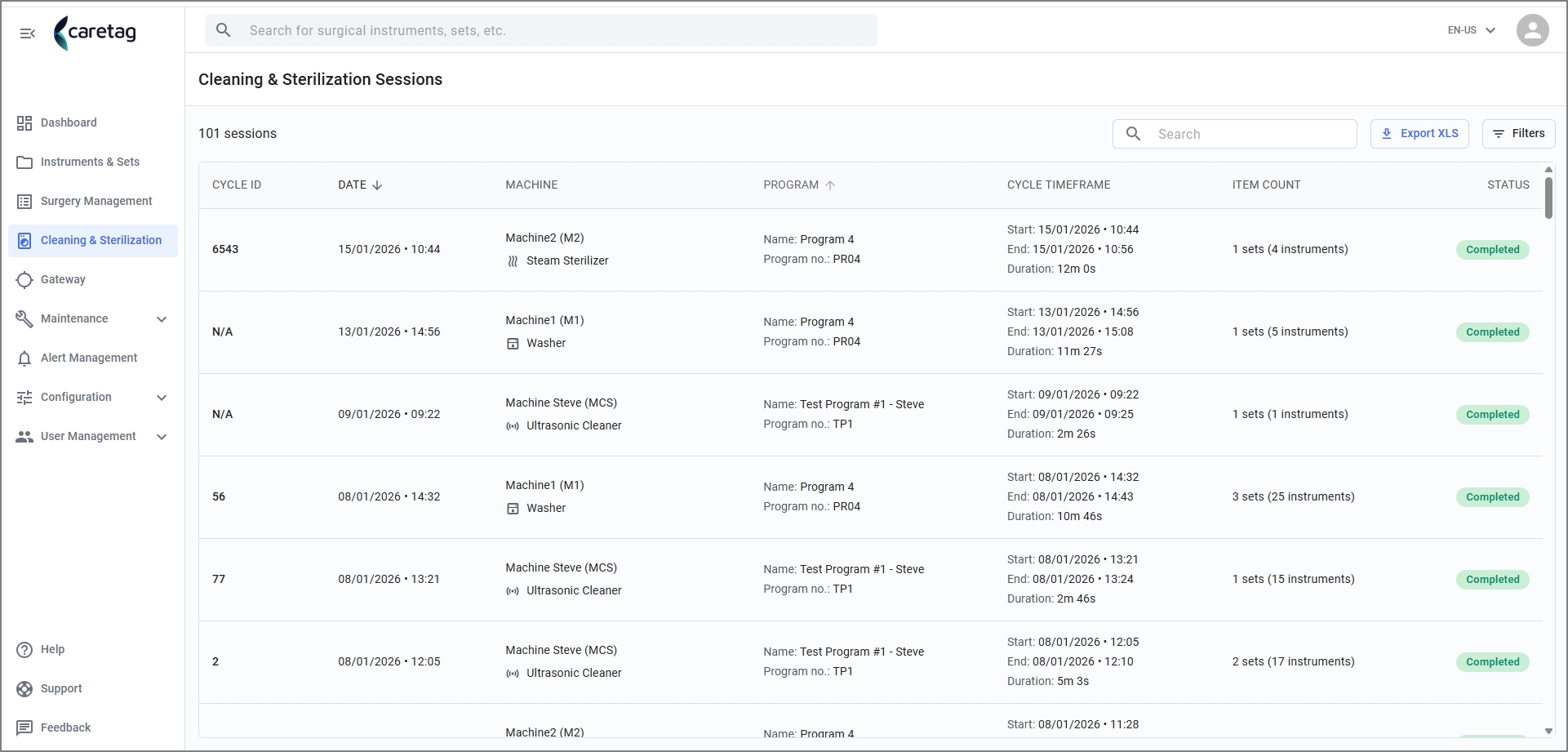Click the Gateway icon in sidebar
The image size is (1568, 752).
[x=24, y=279]
